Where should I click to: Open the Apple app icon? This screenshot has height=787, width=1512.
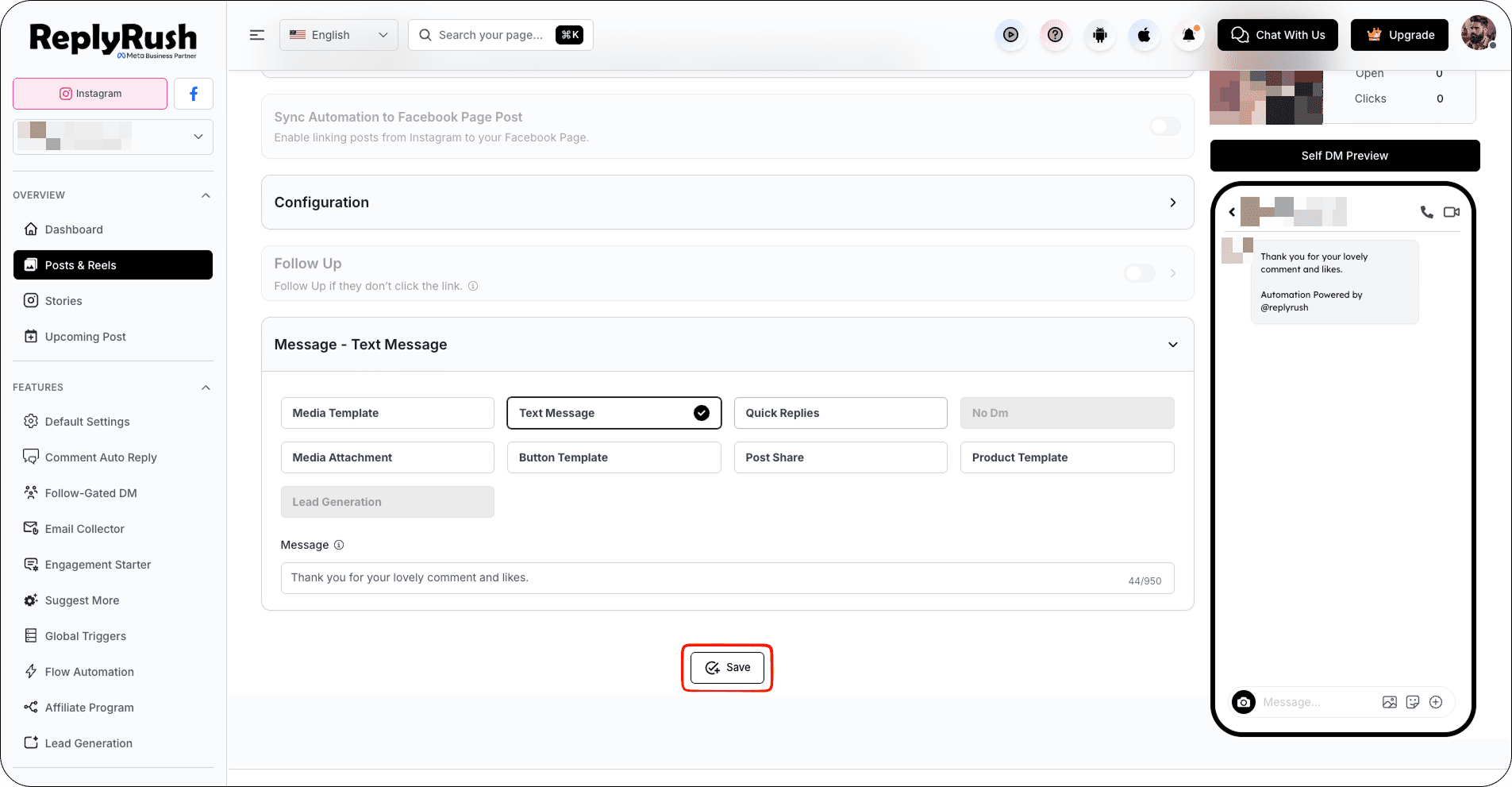click(1144, 35)
